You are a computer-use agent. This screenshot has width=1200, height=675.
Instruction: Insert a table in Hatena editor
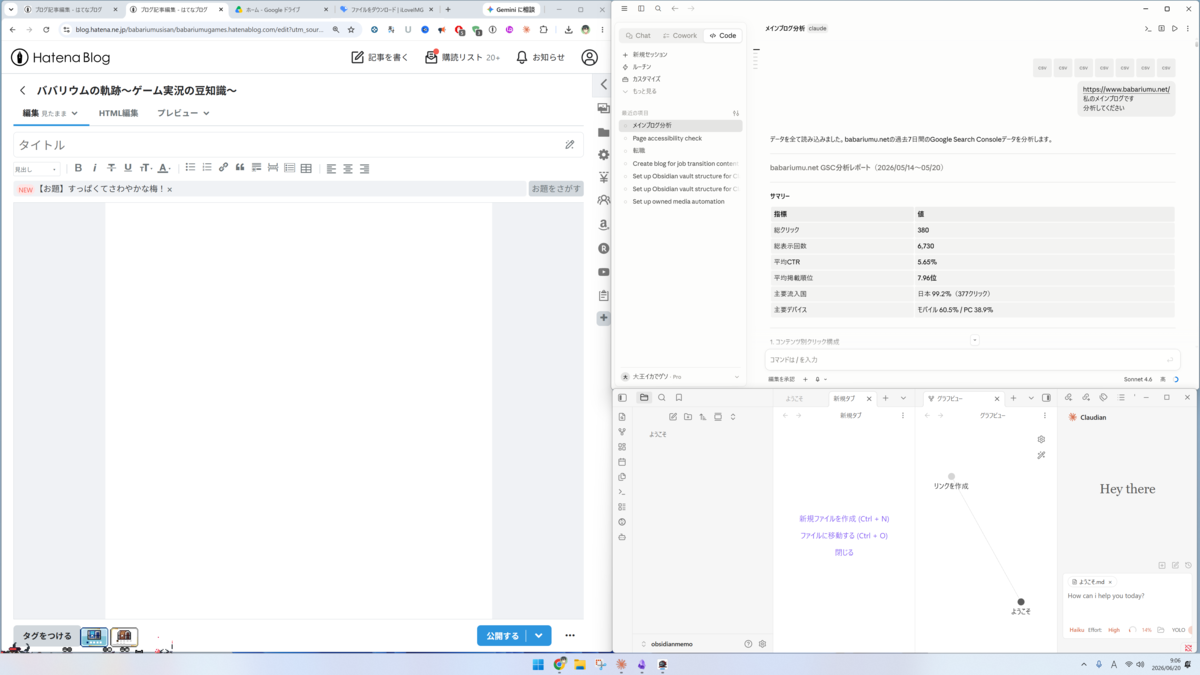pos(306,168)
